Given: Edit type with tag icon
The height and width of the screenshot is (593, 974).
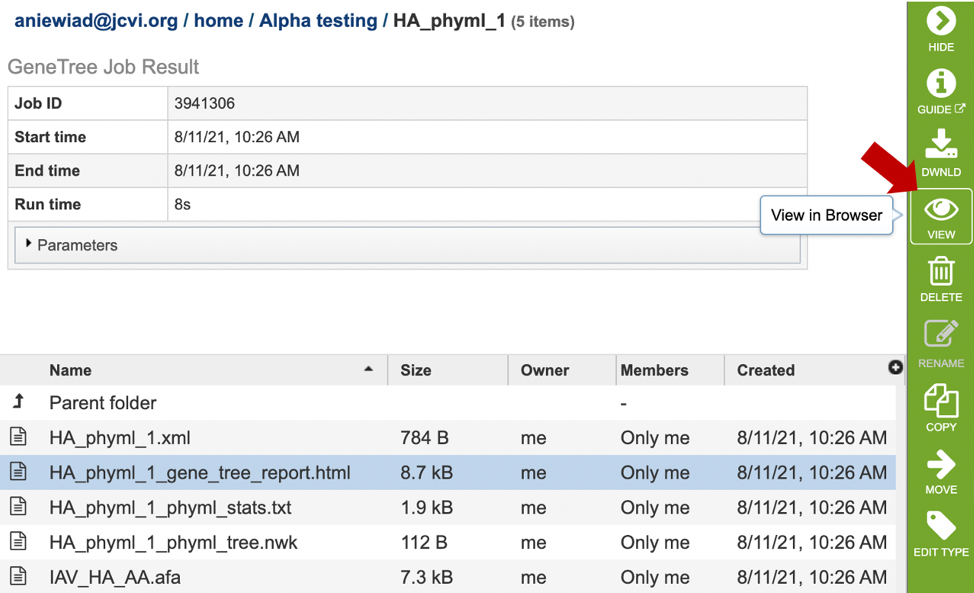Looking at the screenshot, I should (940, 534).
